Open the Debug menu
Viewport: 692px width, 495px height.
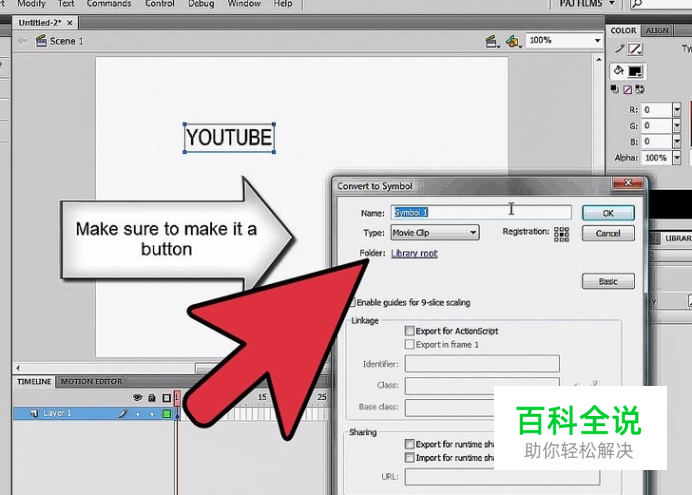(201, 4)
